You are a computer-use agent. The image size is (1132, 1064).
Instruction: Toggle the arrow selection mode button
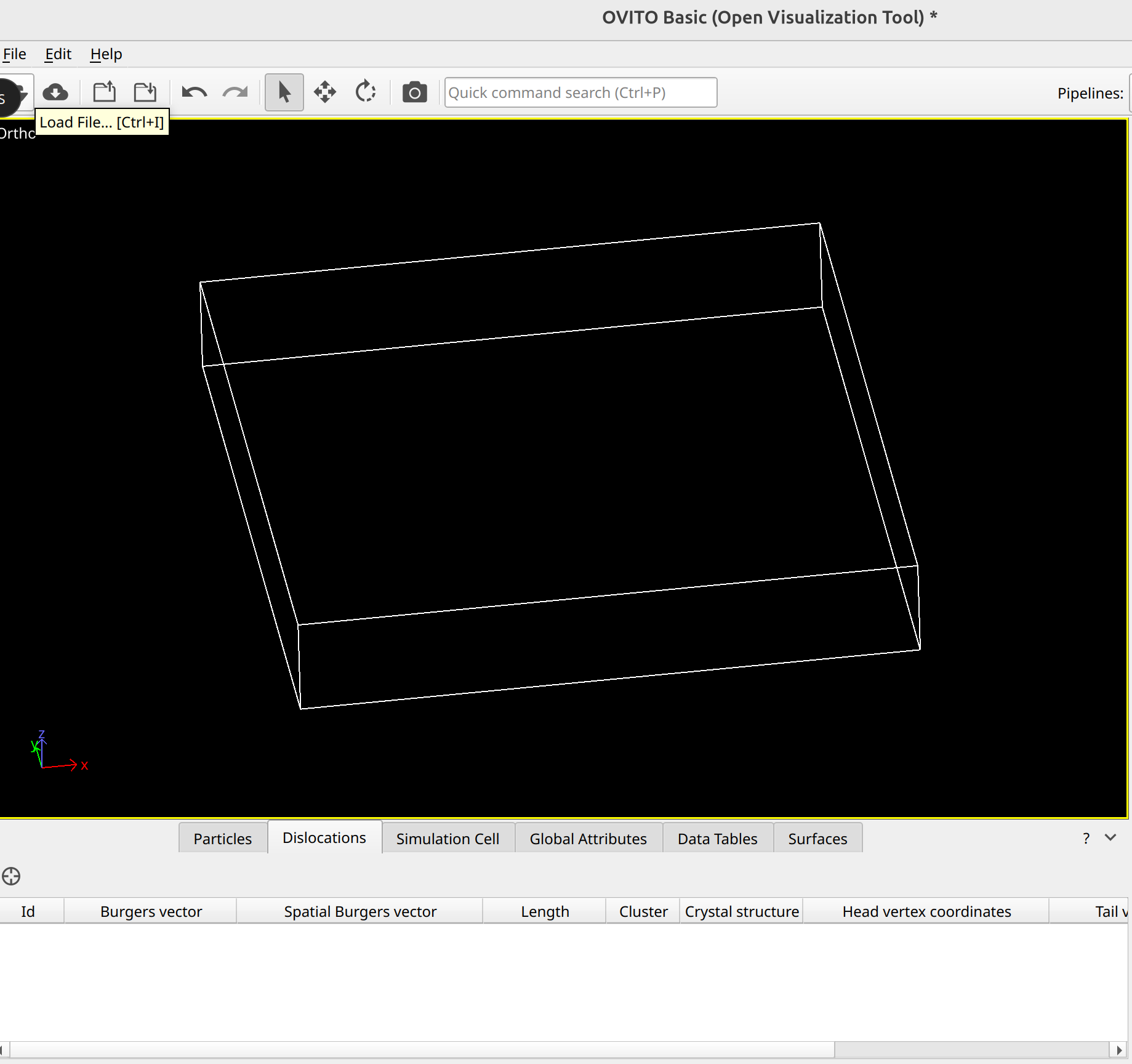coord(284,92)
